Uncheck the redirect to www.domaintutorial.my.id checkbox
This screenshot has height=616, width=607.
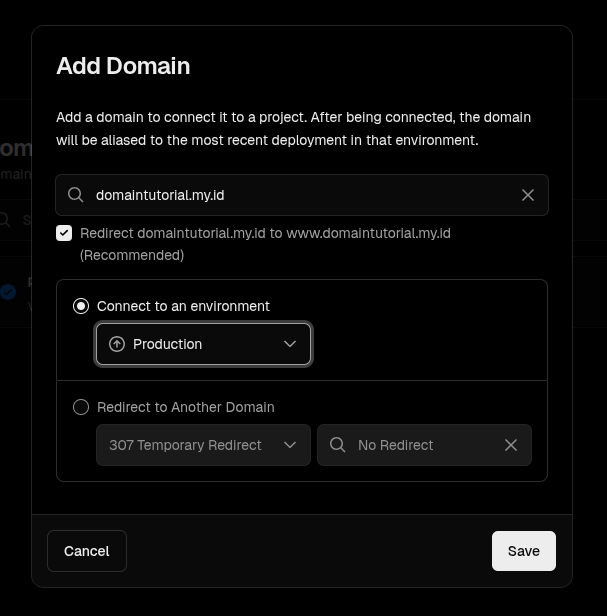[64, 233]
